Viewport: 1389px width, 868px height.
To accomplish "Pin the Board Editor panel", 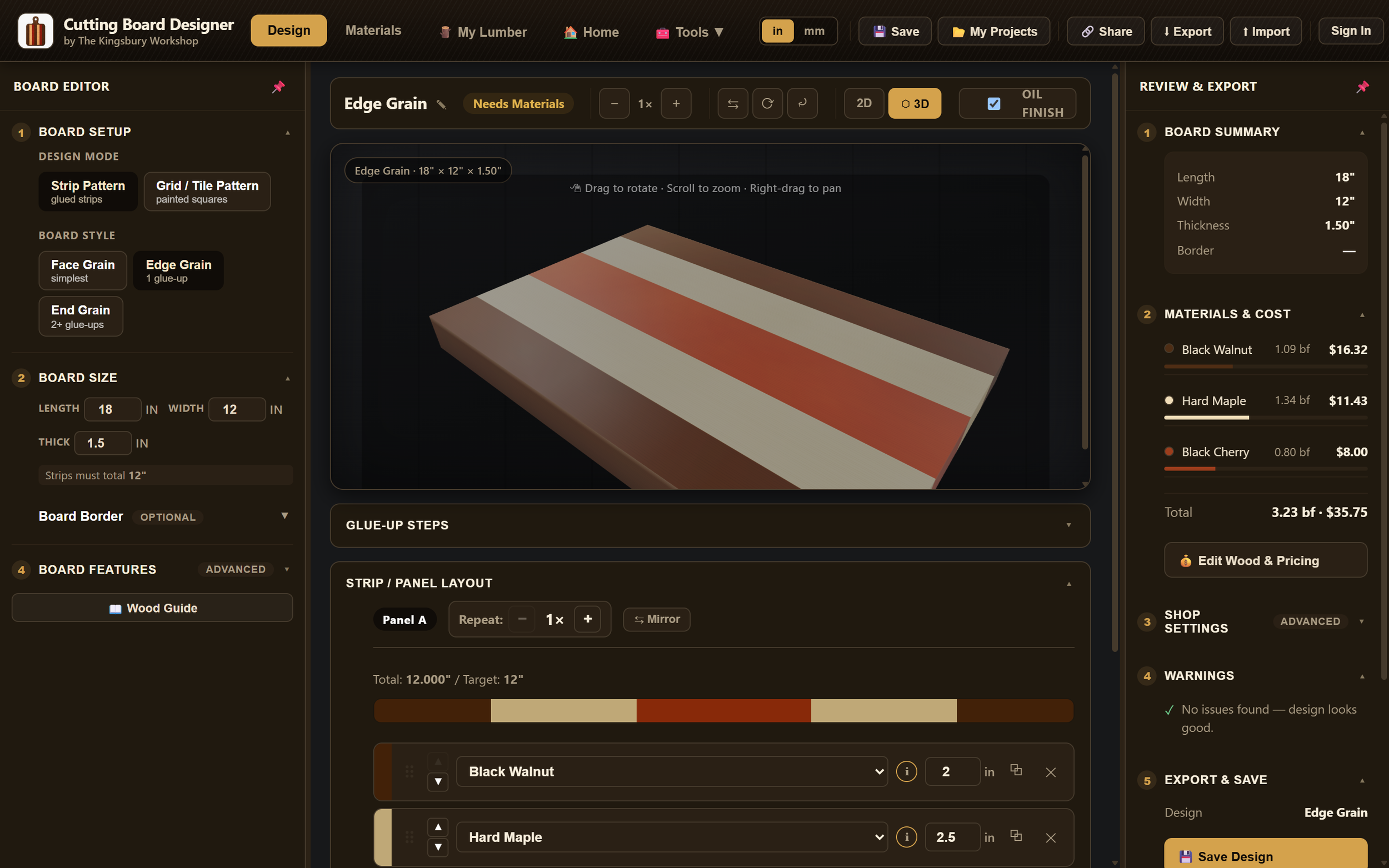I will (x=278, y=87).
